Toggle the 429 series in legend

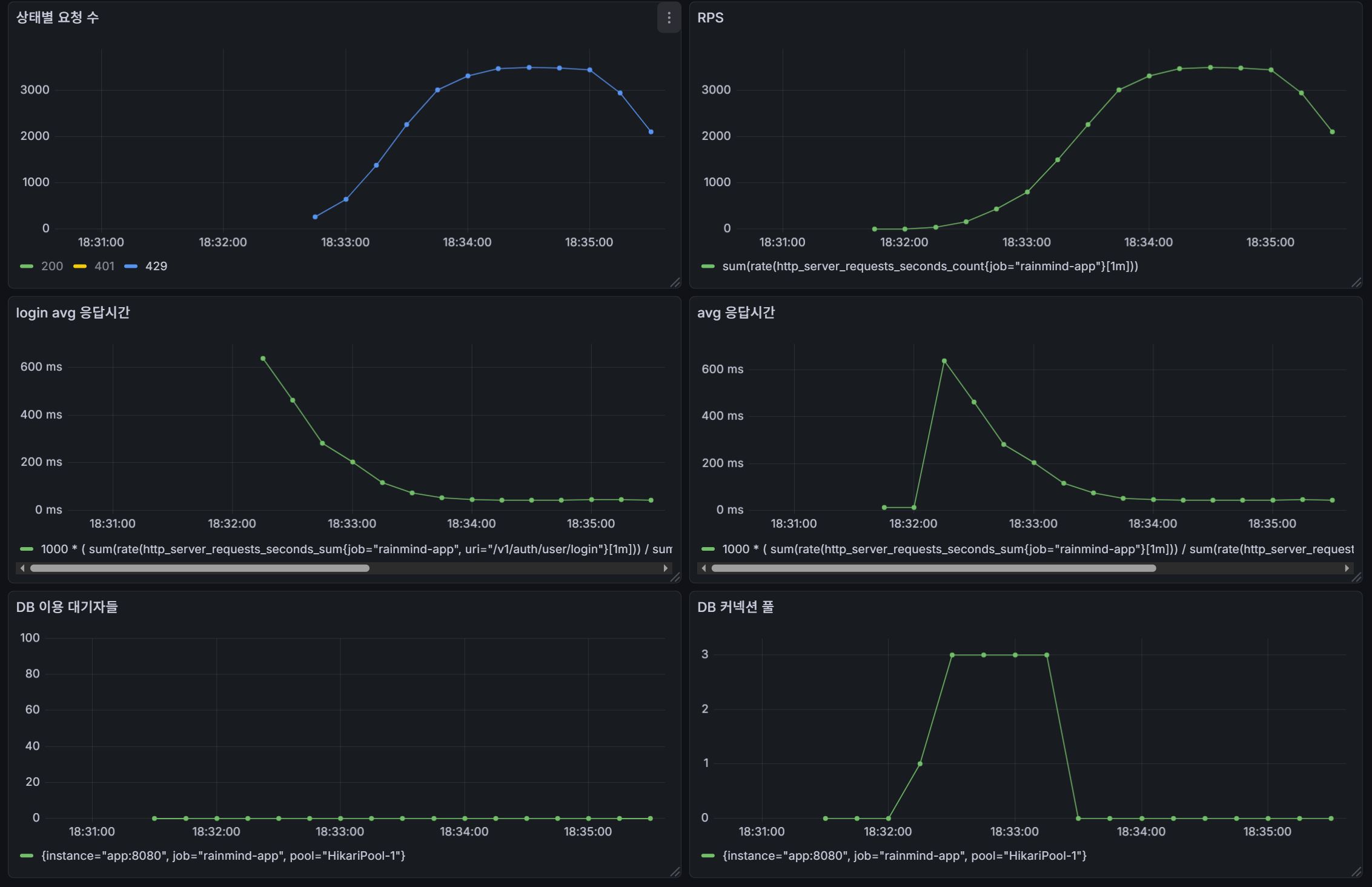(156, 266)
